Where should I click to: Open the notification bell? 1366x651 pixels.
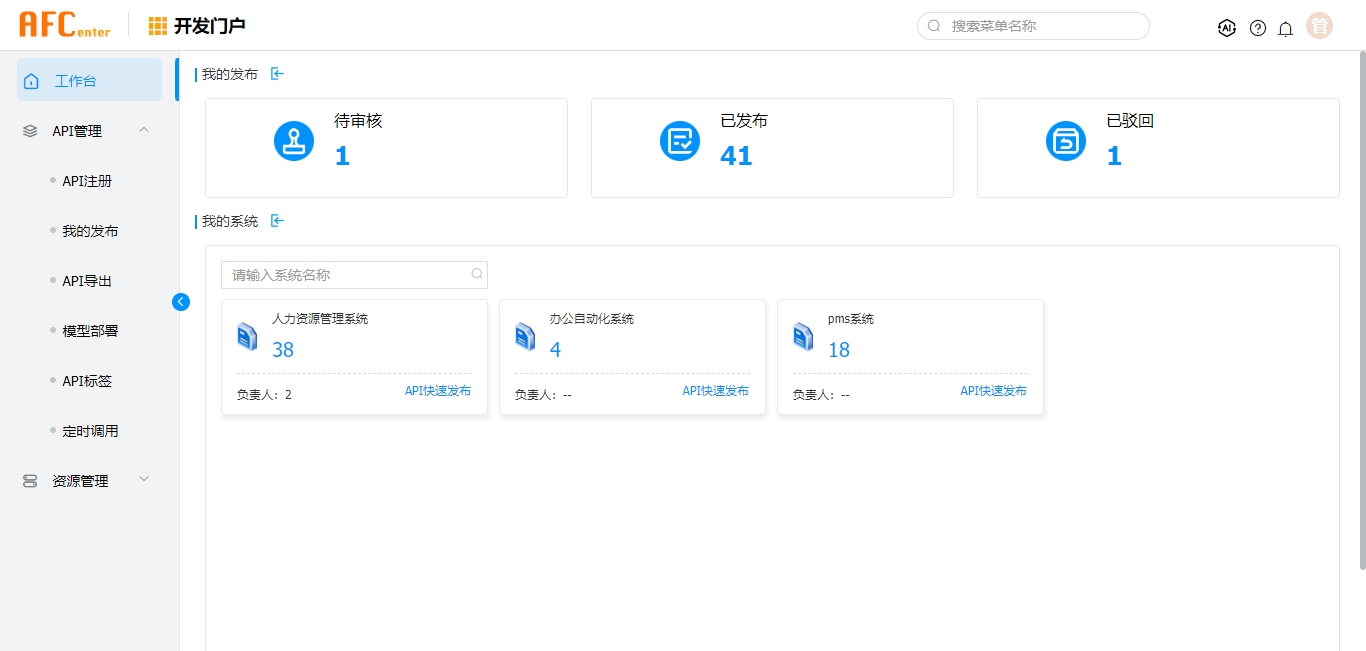pyautogui.click(x=1286, y=28)
